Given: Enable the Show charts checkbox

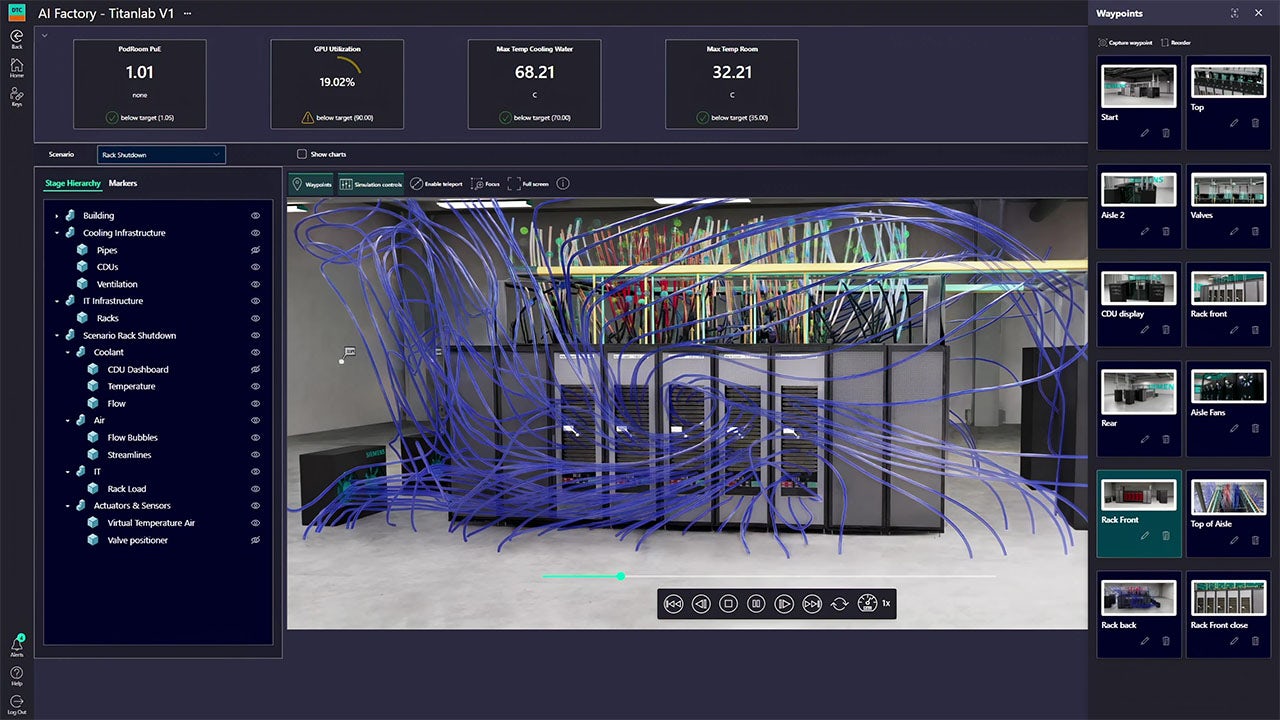Looking at the screenshot, I should coord(301,154).
